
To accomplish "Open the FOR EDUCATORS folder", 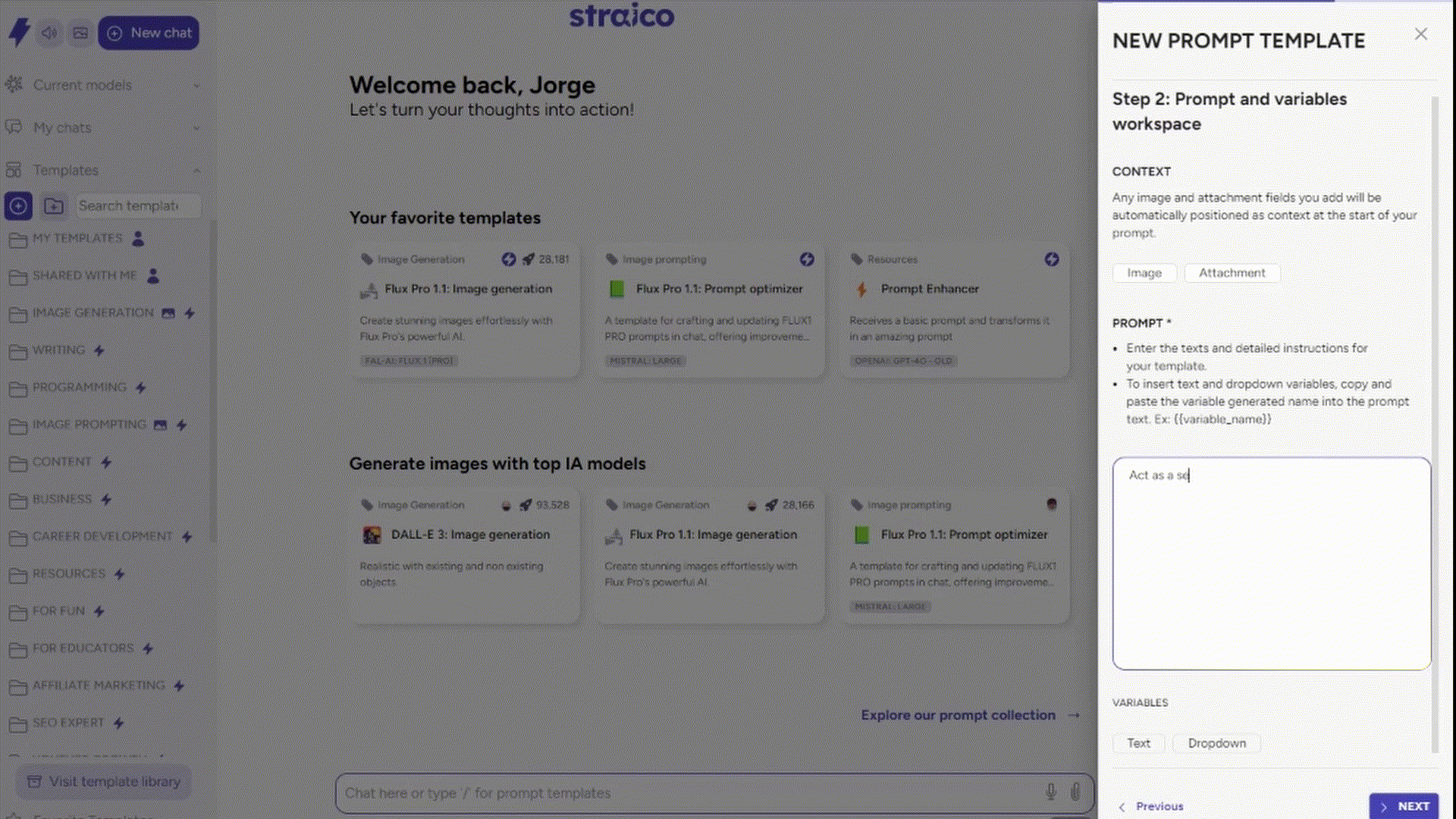I will click(x=83, y=648).
